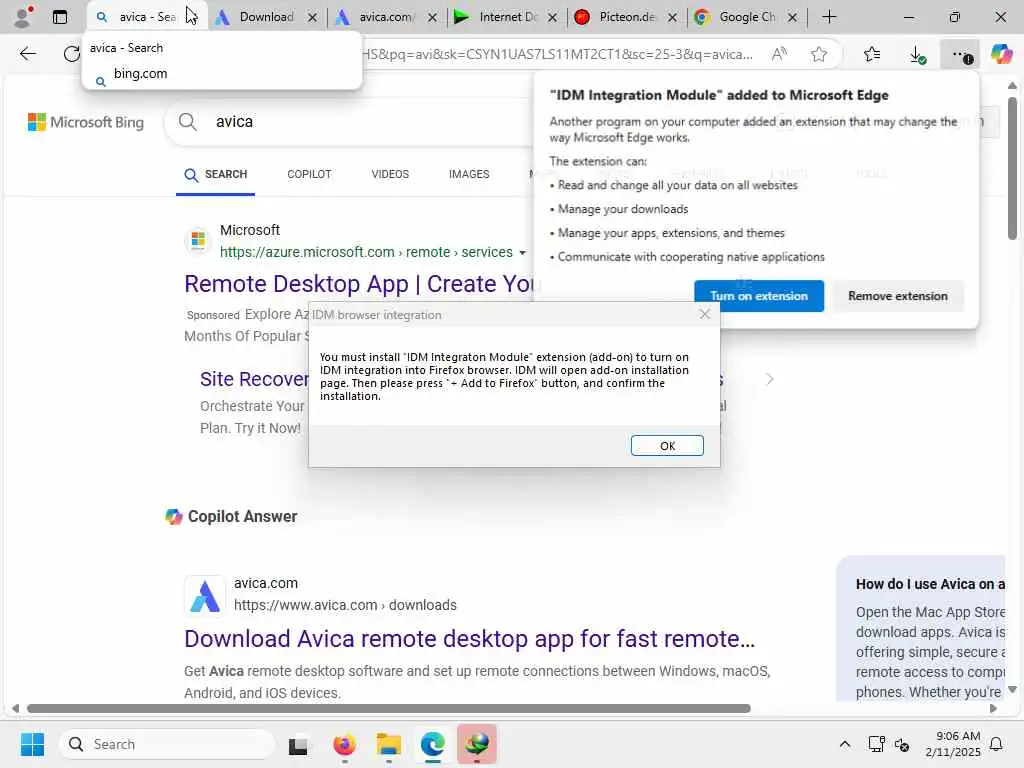Open the Favorites list icon
Screen dimensions: 1024x768
(x=871, y=54)
